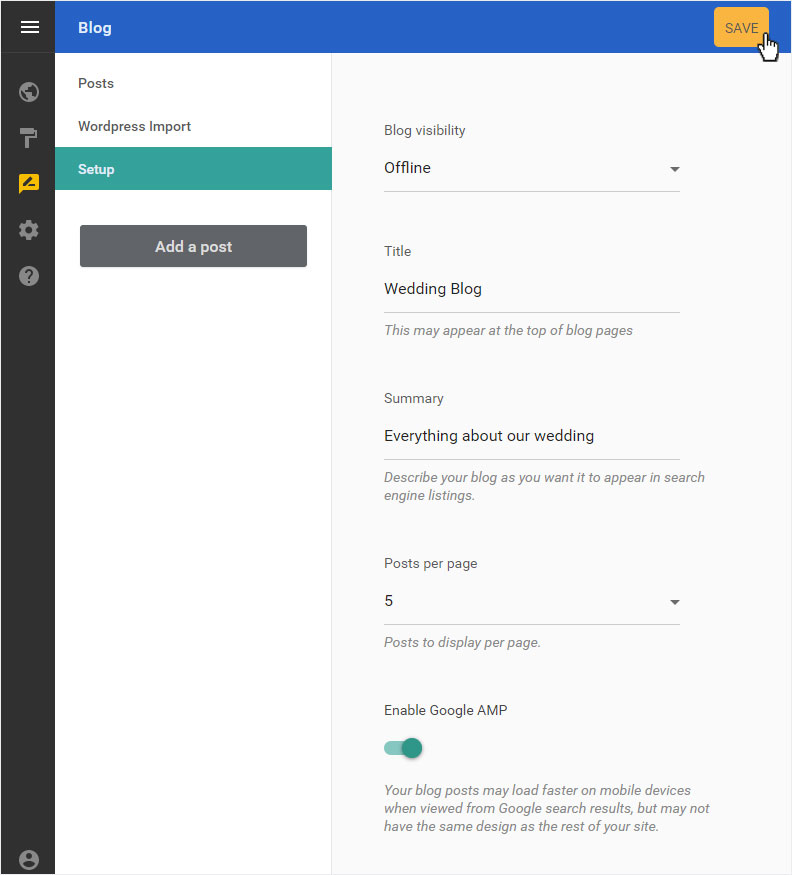Disable the Enable Google AMP switch
Screen dimensions: 792x875
(x=404, y=748)
